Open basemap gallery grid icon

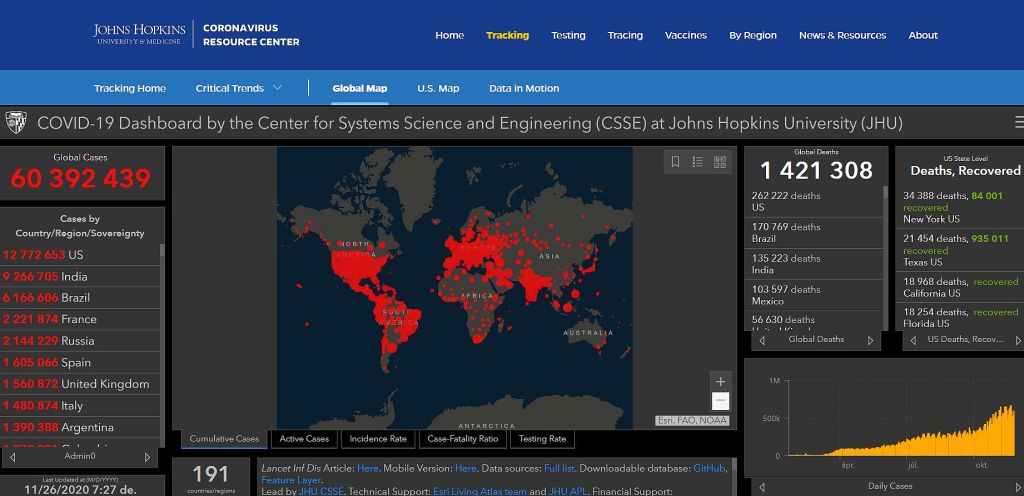(720, 162)
